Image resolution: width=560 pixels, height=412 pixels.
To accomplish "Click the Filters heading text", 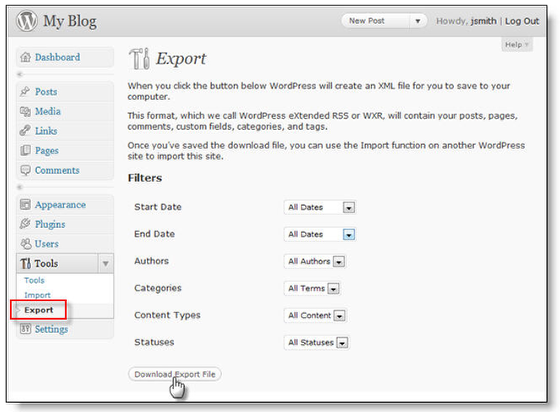I will (145, 178).
